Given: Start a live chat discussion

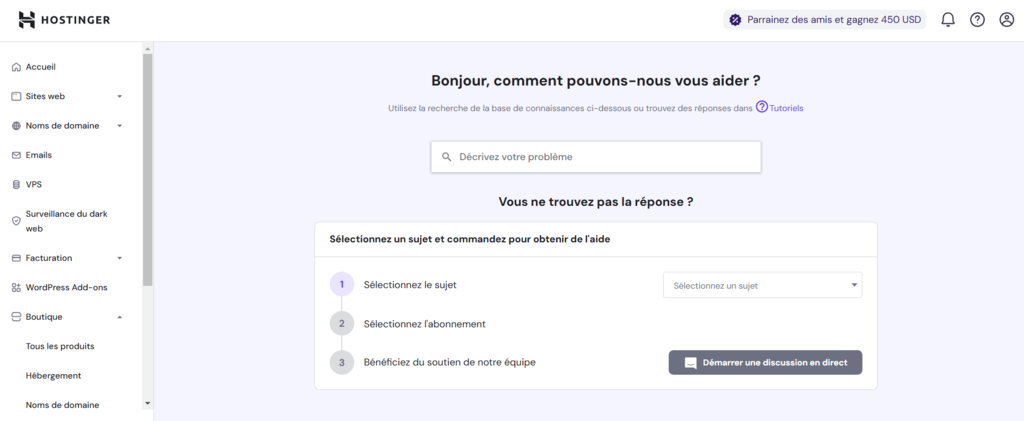Looking at the screenshot, I should click(765, 362).
